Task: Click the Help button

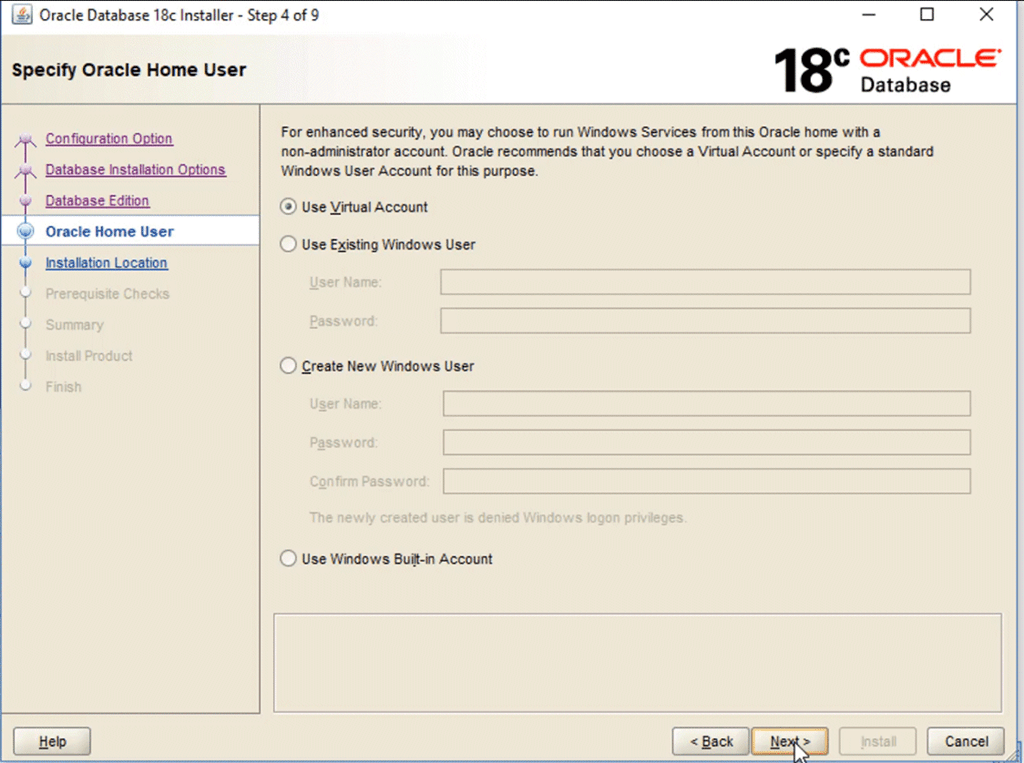Action: coord(52,741)
